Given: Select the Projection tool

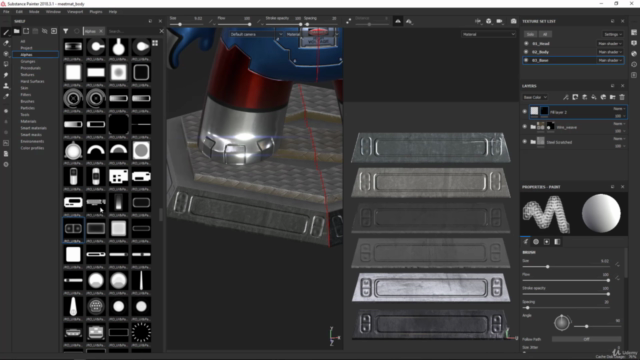Looking at the screenshot, I should point(6,53).
